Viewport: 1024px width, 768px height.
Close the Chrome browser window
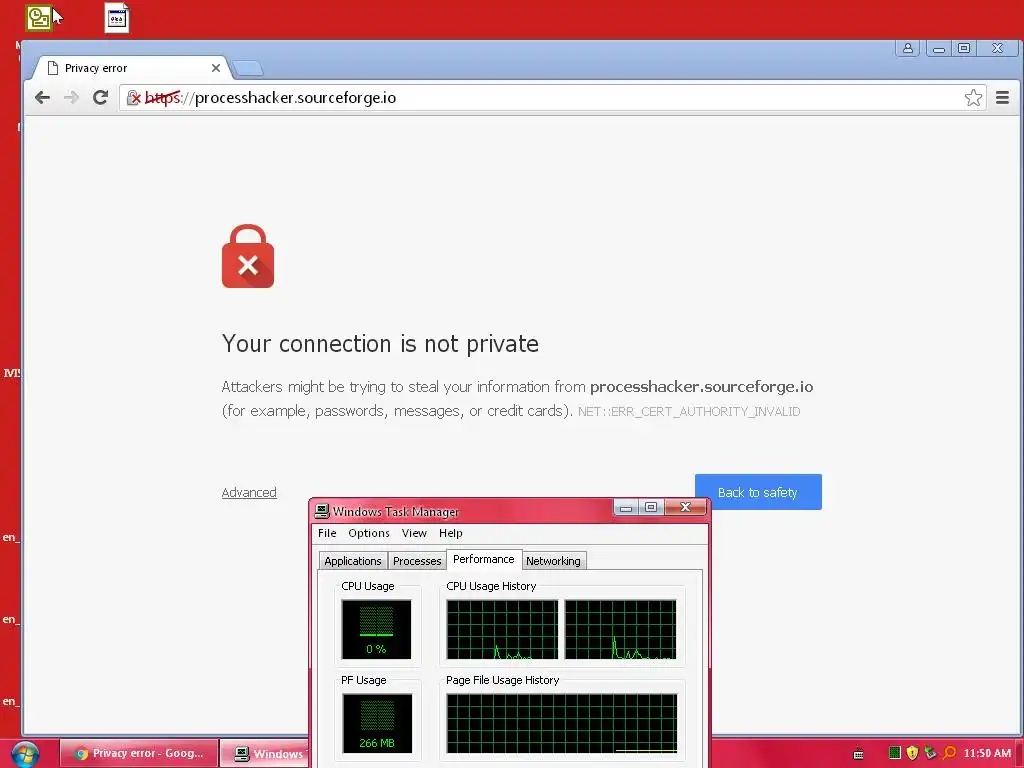(997, 48)
